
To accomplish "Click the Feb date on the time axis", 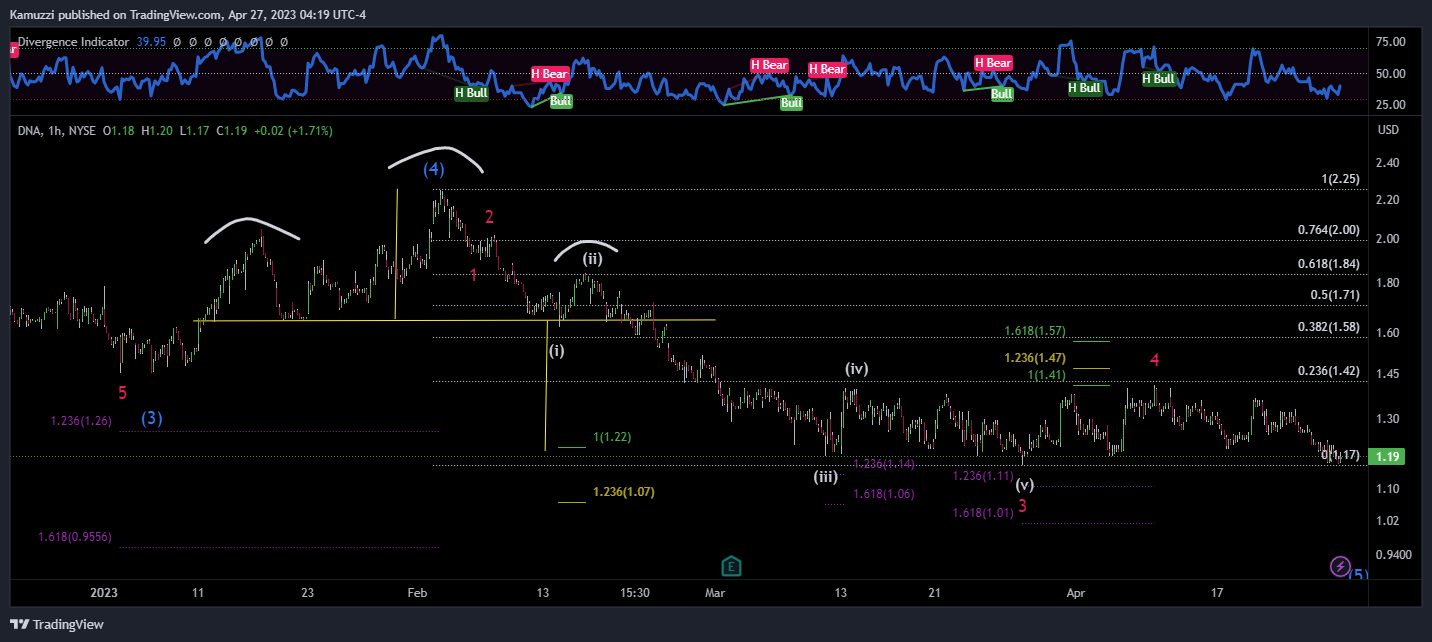I will [418, 593].
